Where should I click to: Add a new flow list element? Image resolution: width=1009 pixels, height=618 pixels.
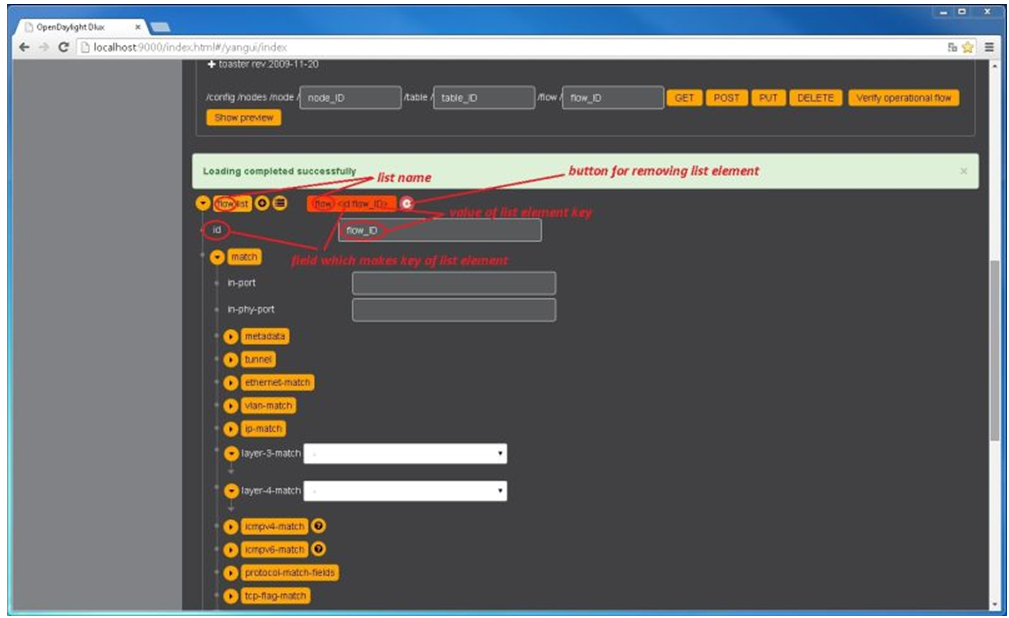262,203
